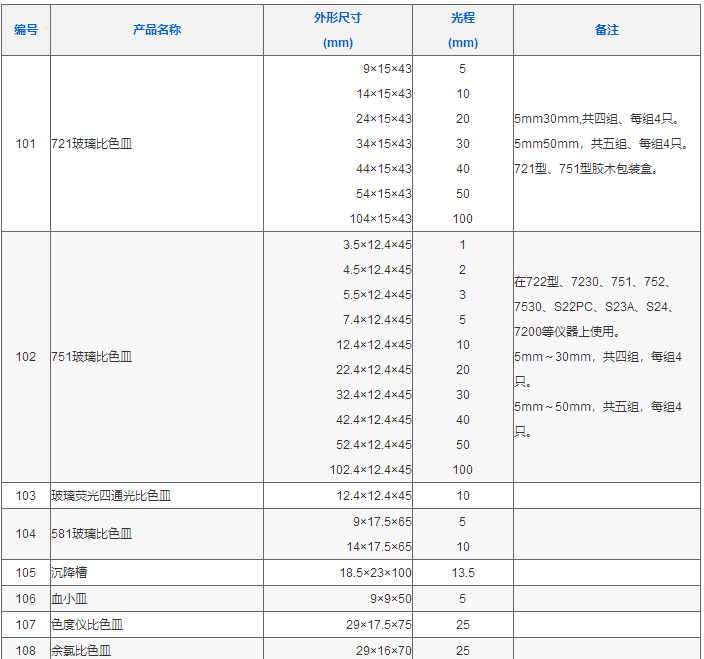This screenshot has height=659, width=704.
Task: Select row number 103
Action: click(x=26, y=496)
